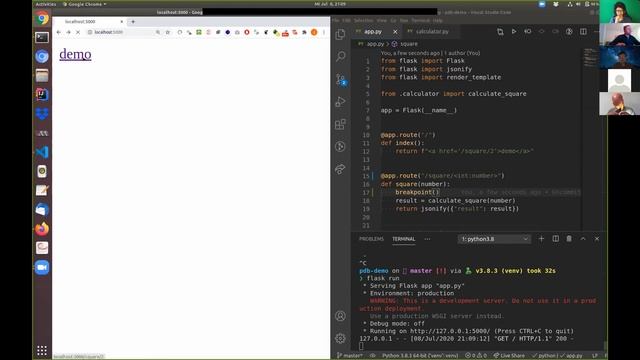The image size is (640, 360).
Task: Open Google Chrome app menu in top bar
Action: click(x=84, y=4)
